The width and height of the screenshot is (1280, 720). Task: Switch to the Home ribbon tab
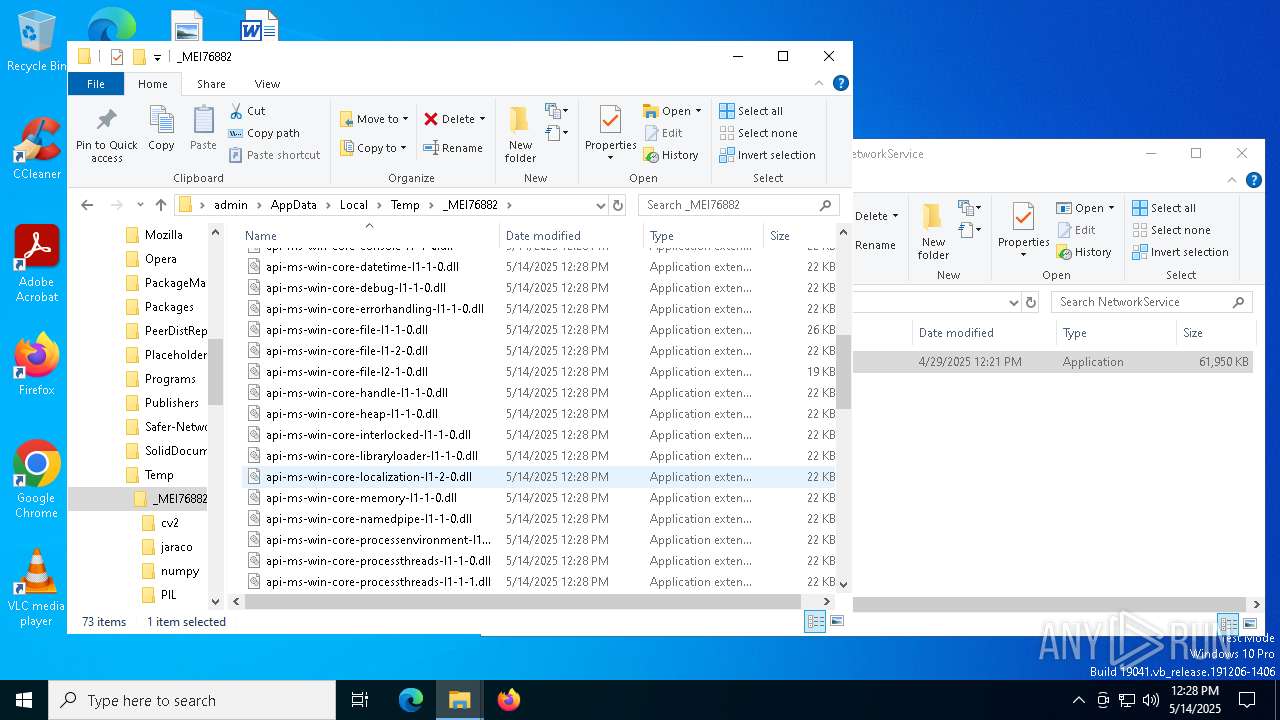[x=153, y=84]
